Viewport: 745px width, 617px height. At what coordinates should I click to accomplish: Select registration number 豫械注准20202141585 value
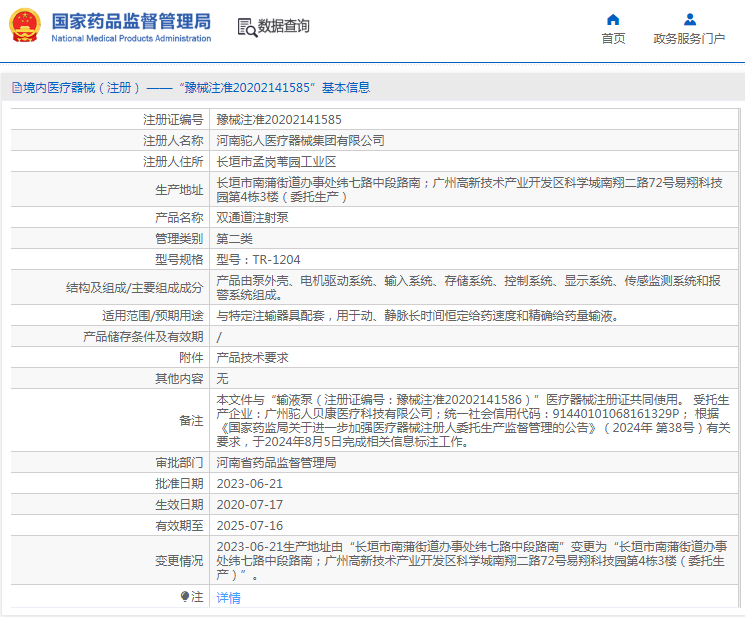tap(279, 120)
